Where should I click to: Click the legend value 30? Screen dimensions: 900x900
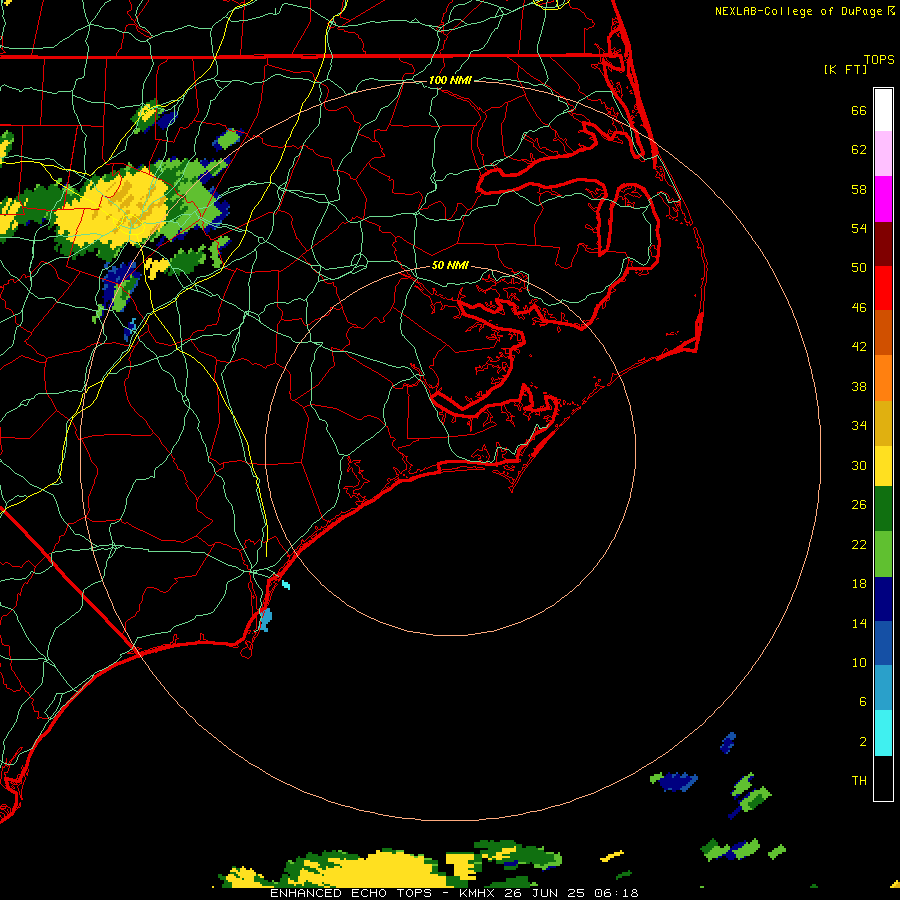click(859, 465)
